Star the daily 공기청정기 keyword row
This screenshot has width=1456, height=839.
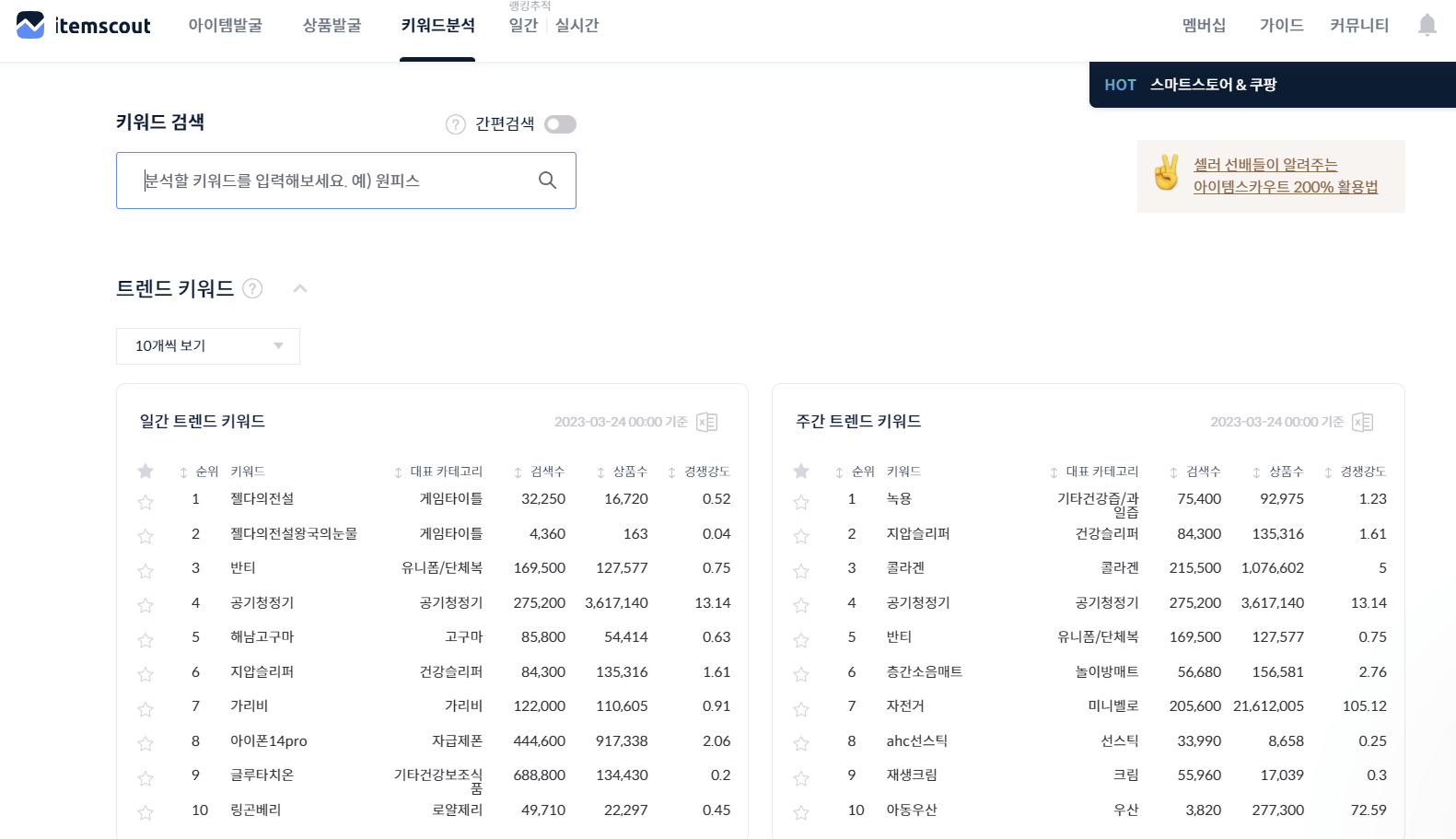click(146, 605)
